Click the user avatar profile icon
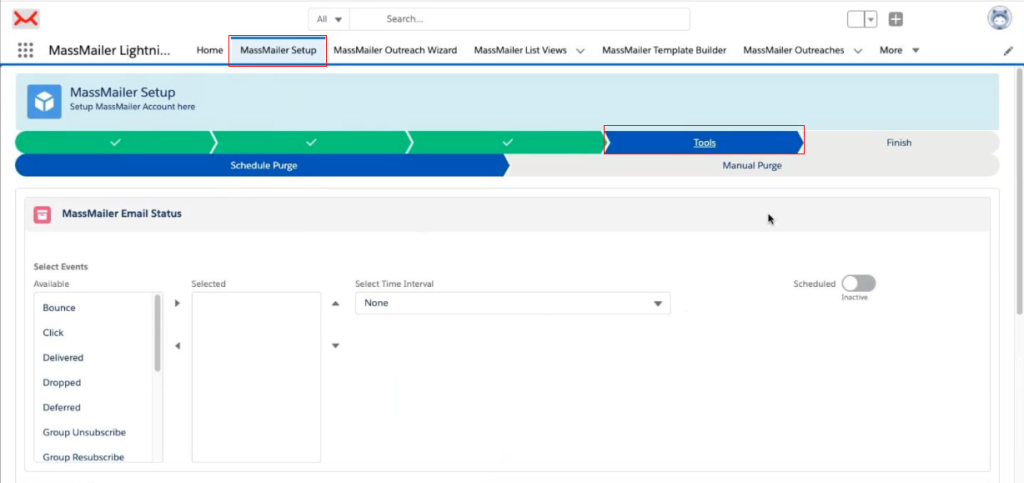The height and width of the screenshot is (483, 1024). 999,18
